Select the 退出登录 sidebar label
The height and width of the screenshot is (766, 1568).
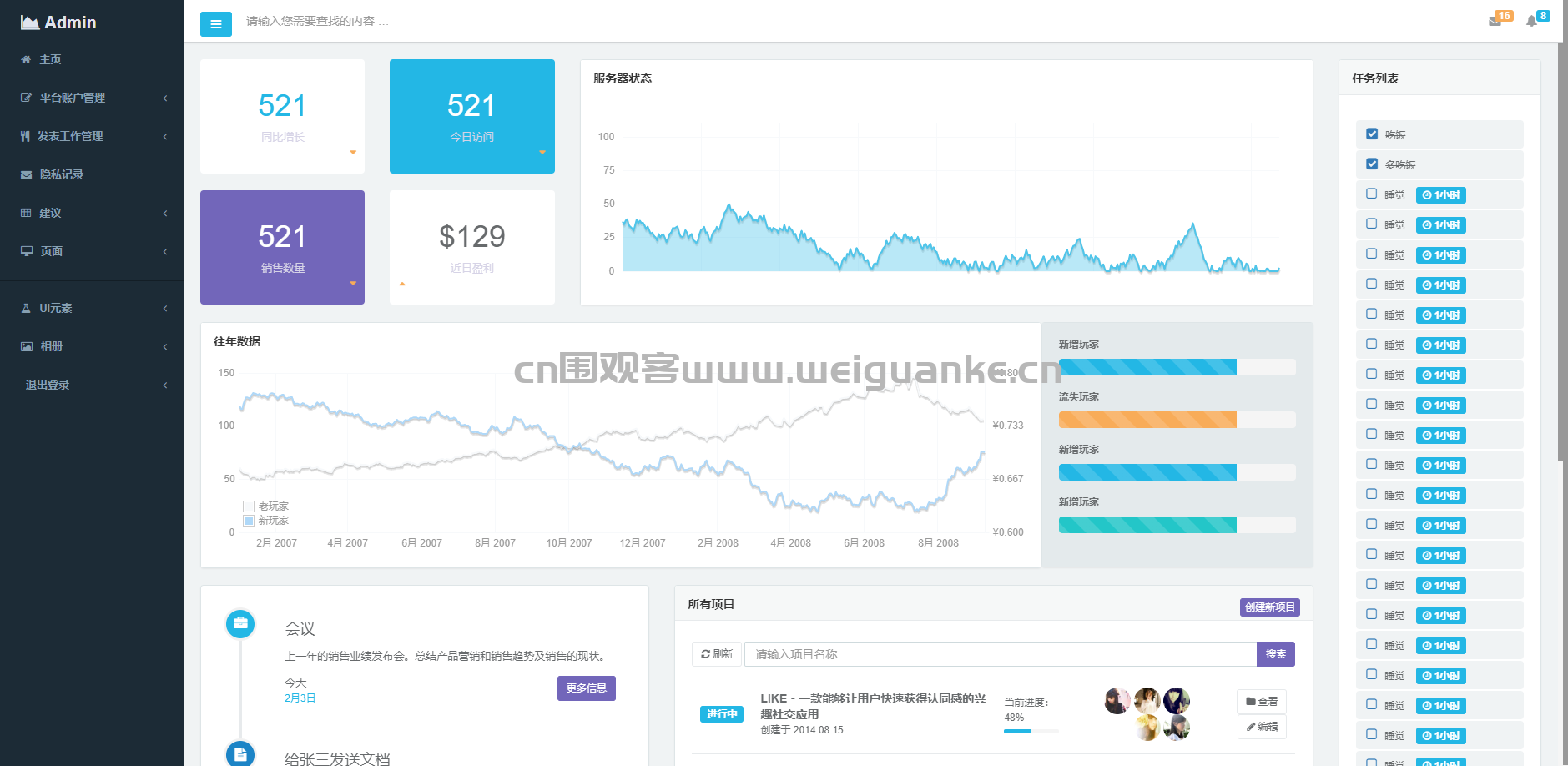[x=48, y=385]
